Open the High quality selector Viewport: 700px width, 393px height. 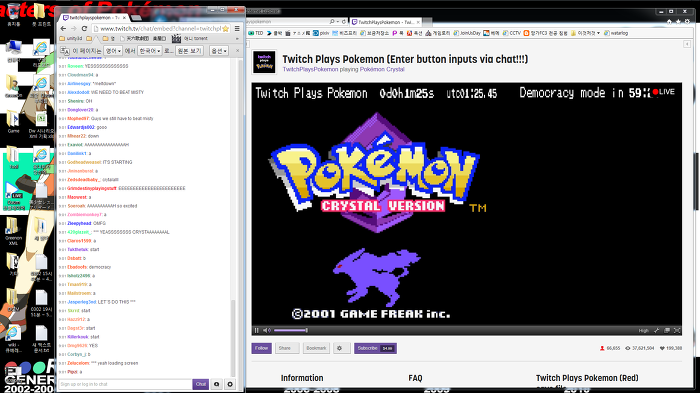pos(643,331)
